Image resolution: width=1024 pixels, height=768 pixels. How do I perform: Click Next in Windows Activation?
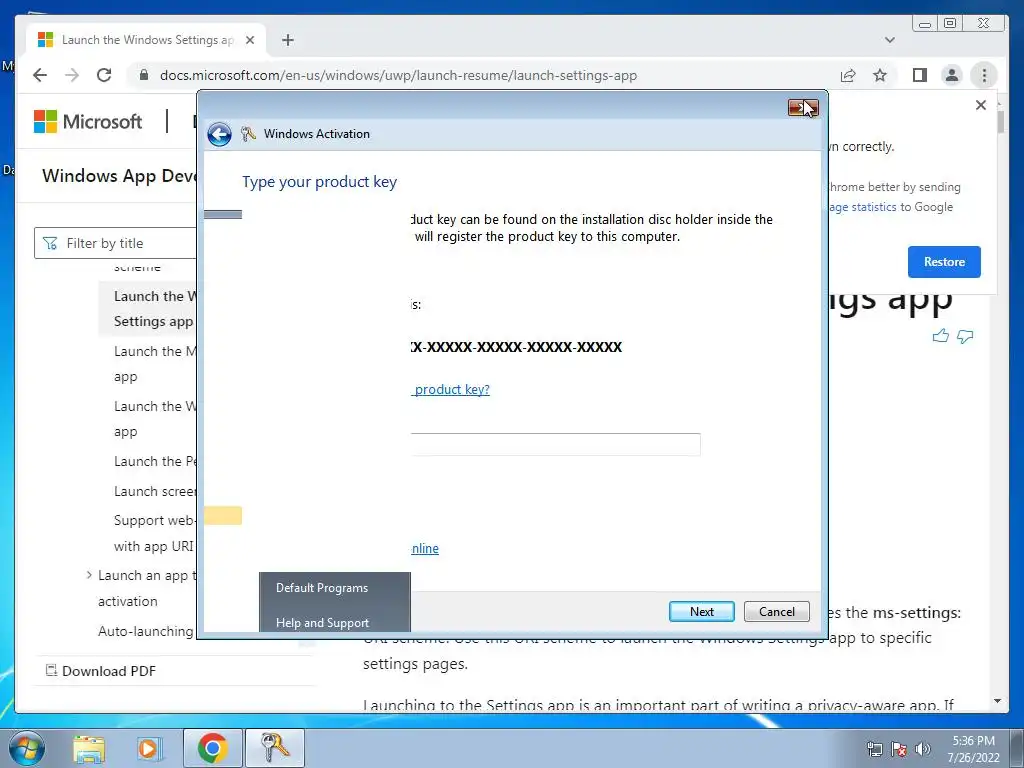[701, 612]
